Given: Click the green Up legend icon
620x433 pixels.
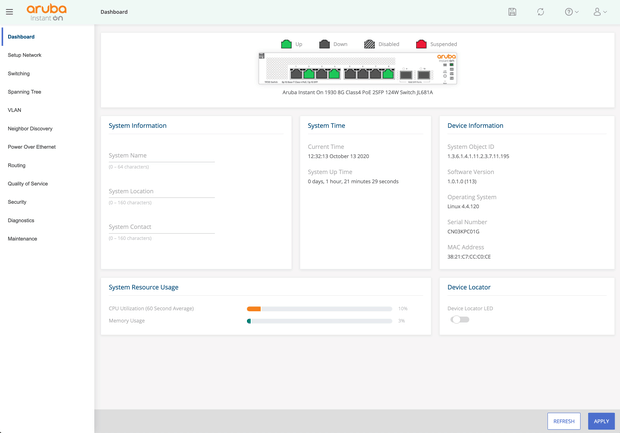Looking at the screenshot, I should [x=286, y=44].
